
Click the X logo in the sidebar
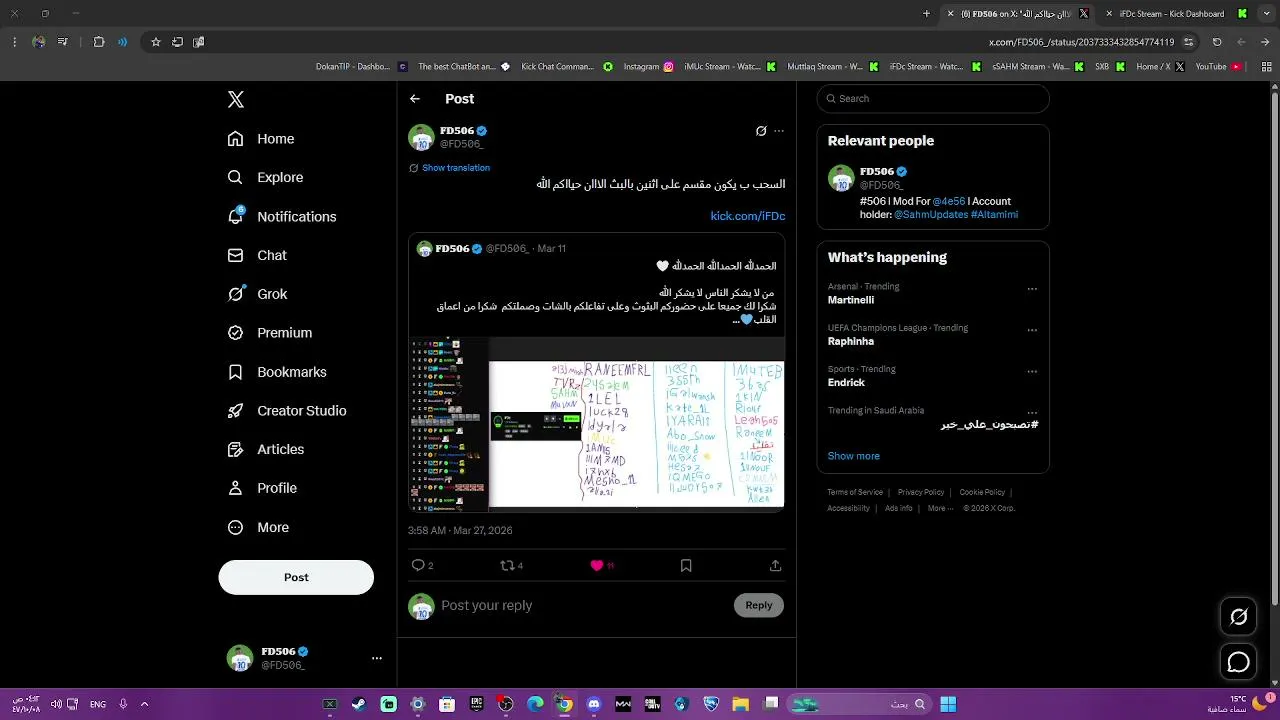[236, 99]
